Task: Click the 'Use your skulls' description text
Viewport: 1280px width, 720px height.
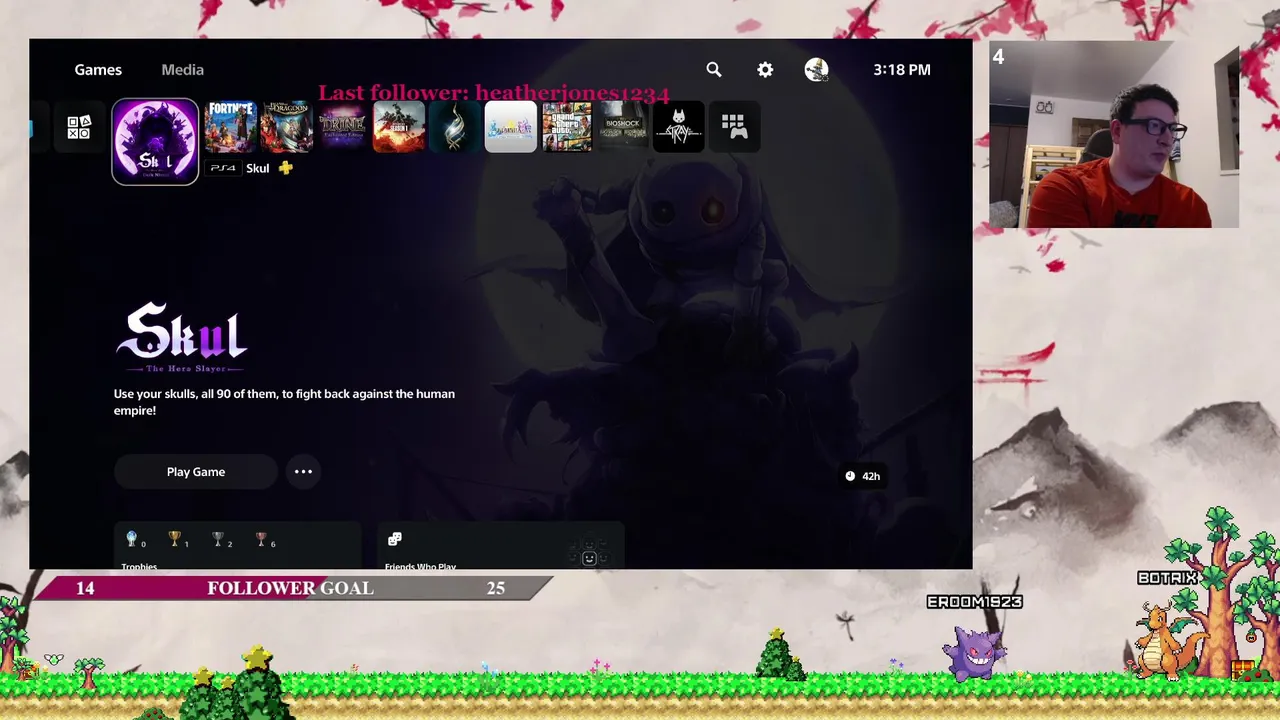Action: point(284,402)
